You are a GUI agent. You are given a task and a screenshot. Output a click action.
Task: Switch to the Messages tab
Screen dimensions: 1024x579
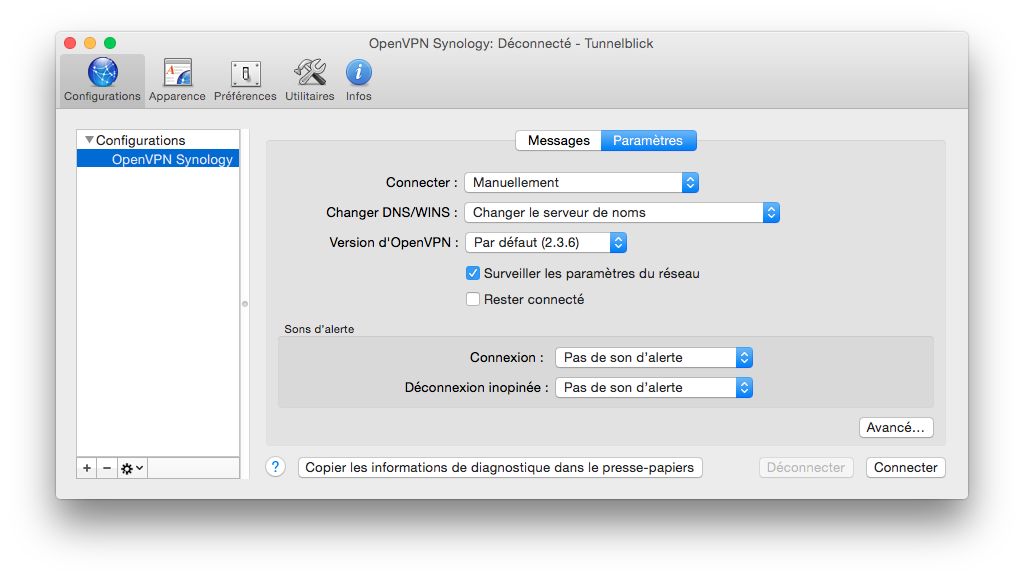point(558,140)
